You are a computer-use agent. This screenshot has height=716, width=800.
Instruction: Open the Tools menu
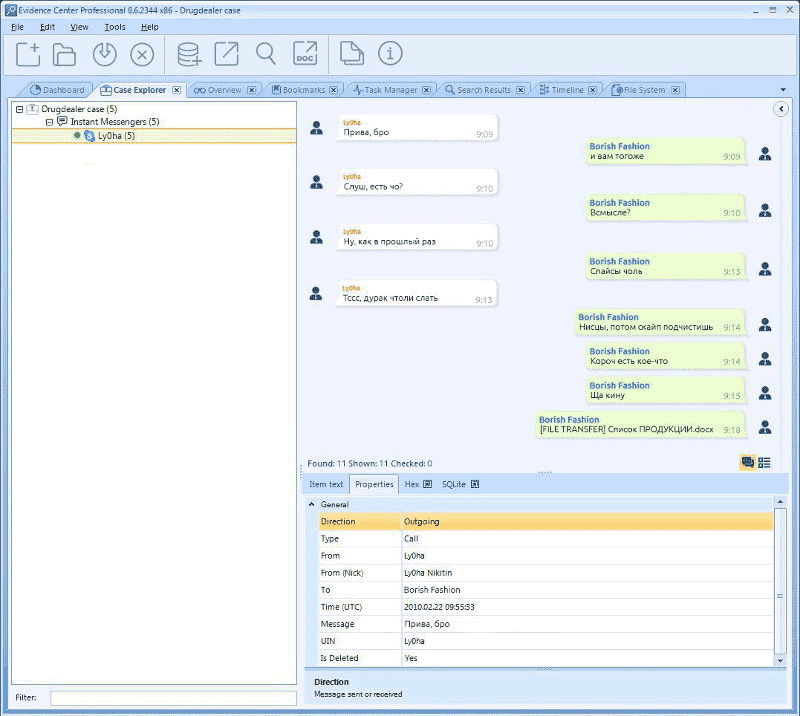[115, 27]
